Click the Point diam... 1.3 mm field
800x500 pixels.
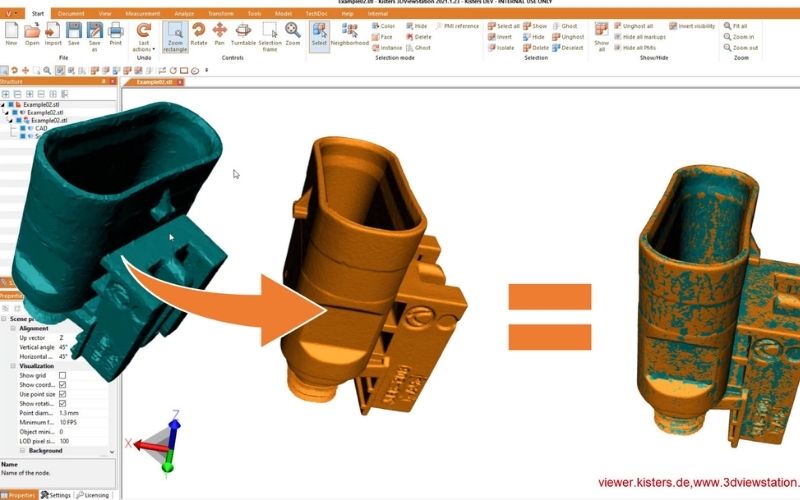(x=83, y=413)
